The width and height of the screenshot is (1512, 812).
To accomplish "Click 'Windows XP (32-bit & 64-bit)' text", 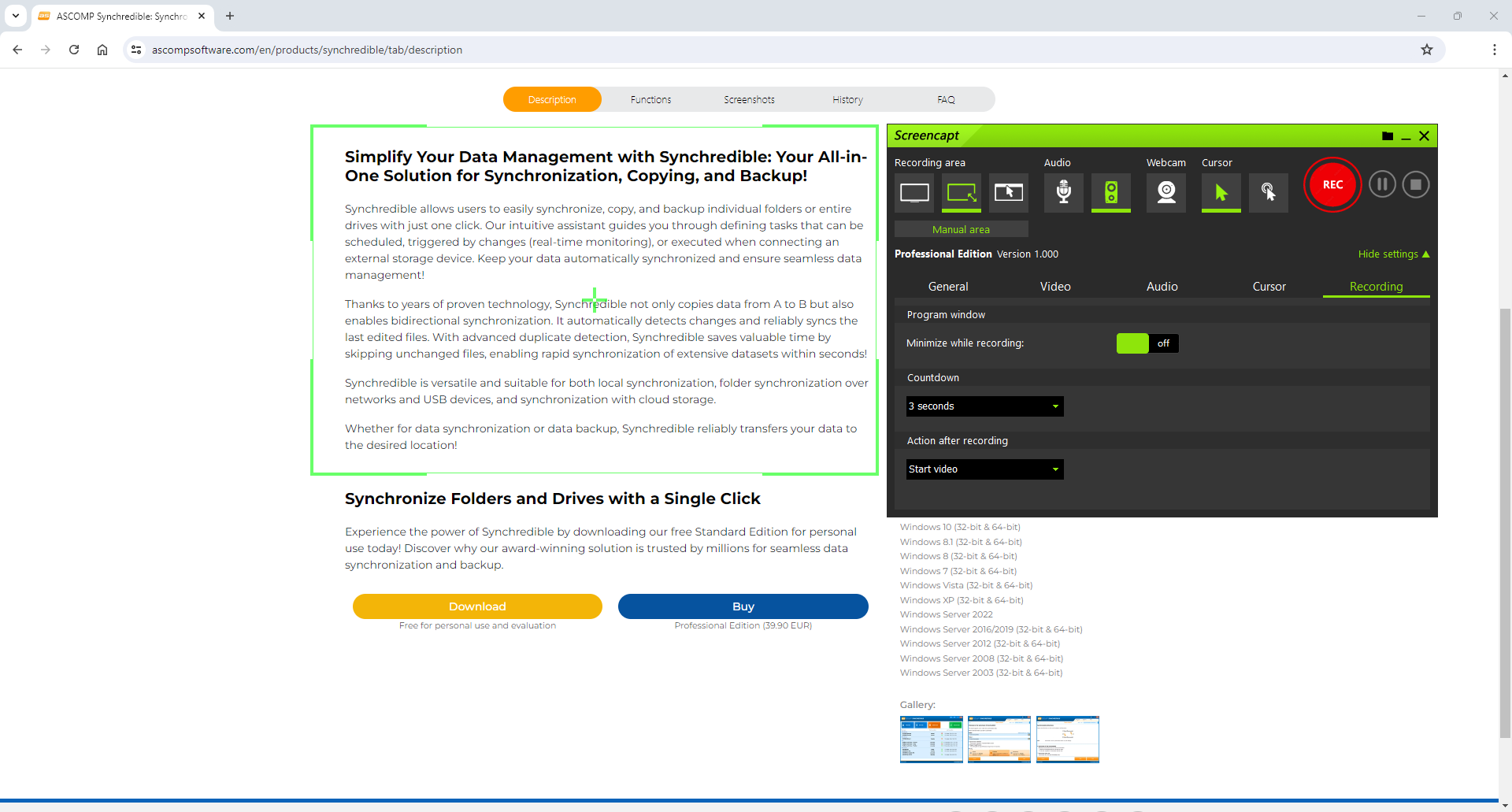I will pyautogui.click(x=962, y=600).
